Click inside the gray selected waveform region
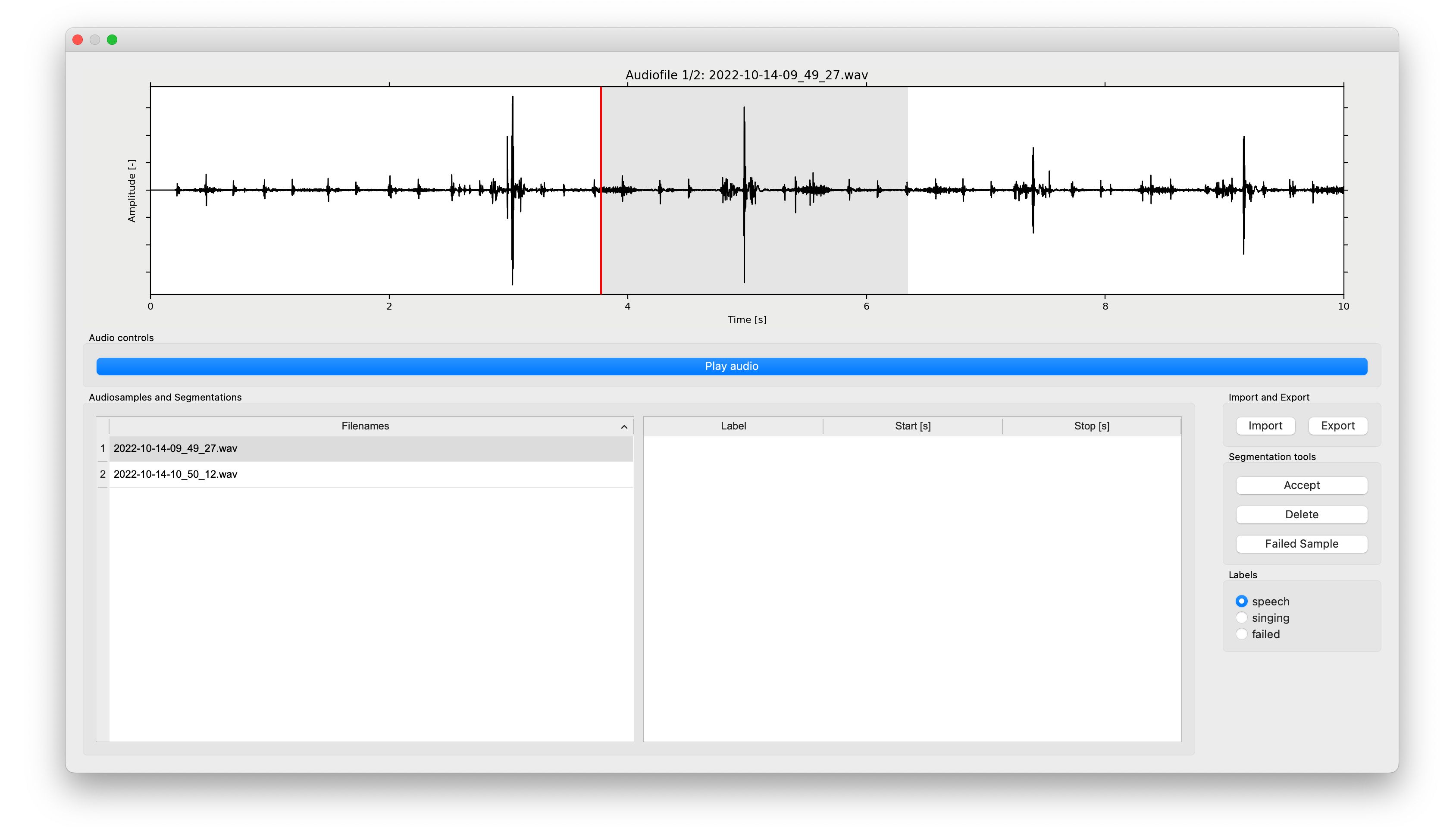Image resolution: width=1456 pixels, height=827 pixels. click(754, 190)
